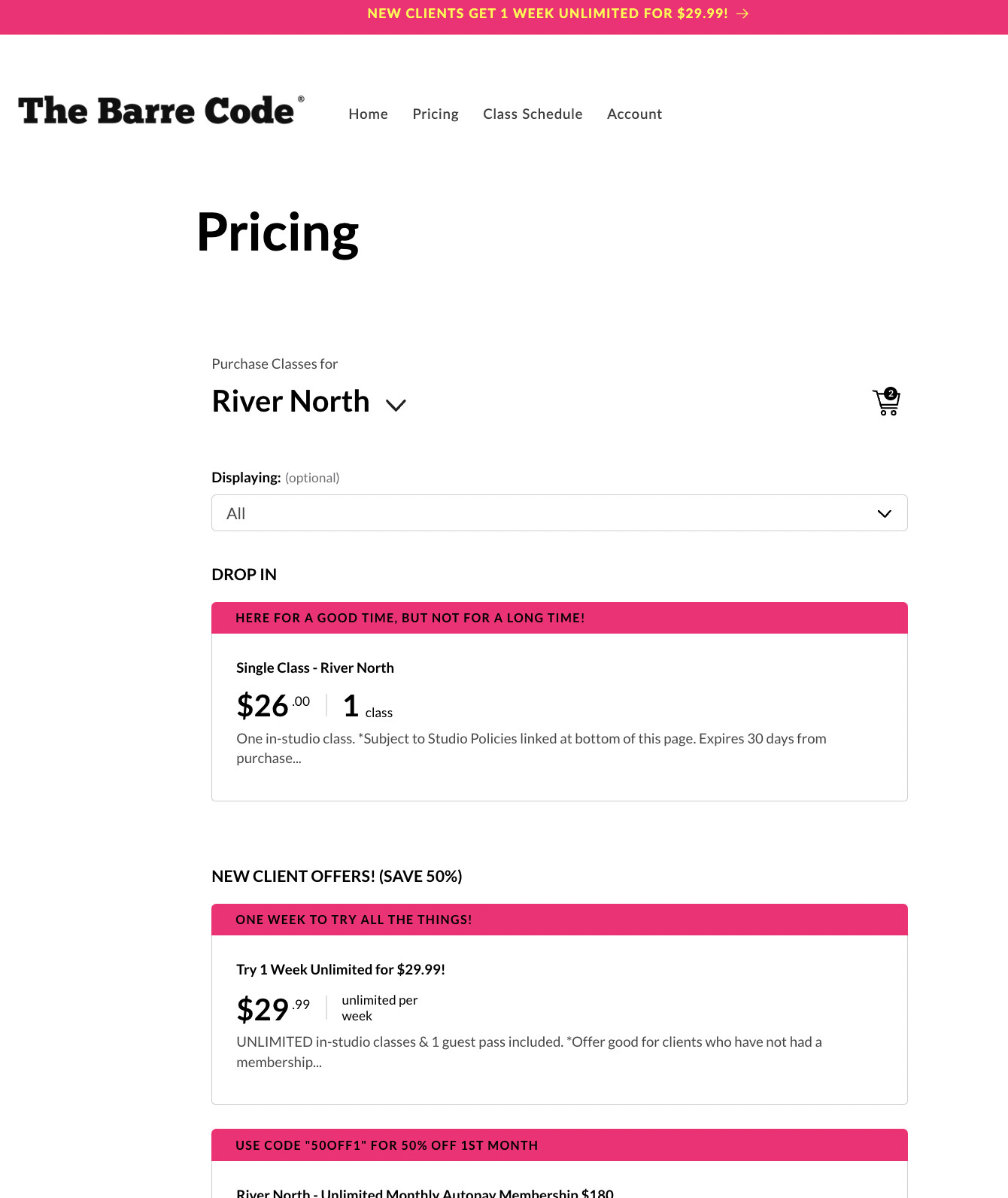Viewport: 1008px width, 1198px height.
Task: Select Single Class - River North title
Action: [x=315, y=667]
